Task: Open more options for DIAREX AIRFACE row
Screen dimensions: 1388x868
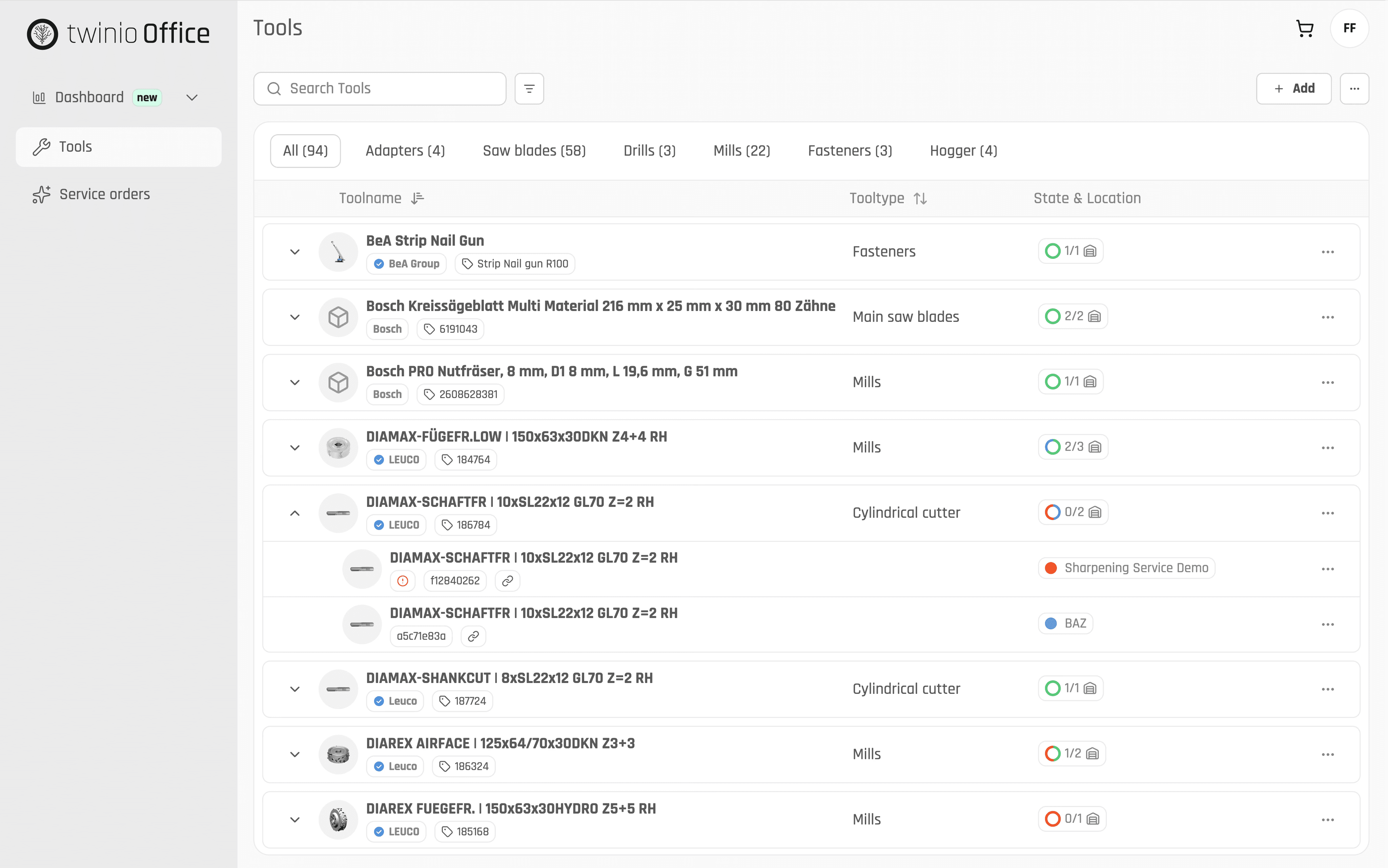Action: coord(1327,754)
